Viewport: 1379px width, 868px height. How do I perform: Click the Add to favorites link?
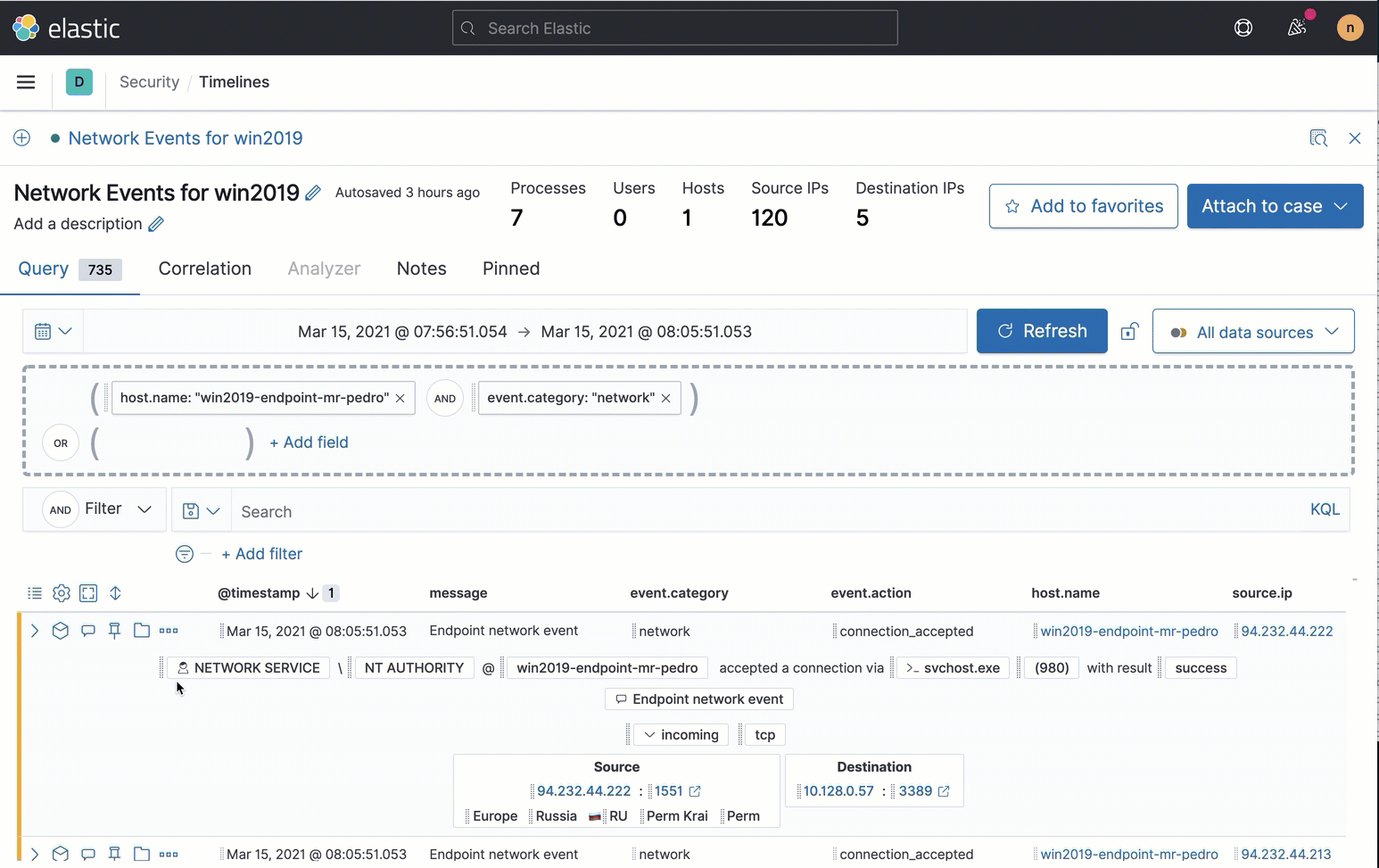[1082, 206]
